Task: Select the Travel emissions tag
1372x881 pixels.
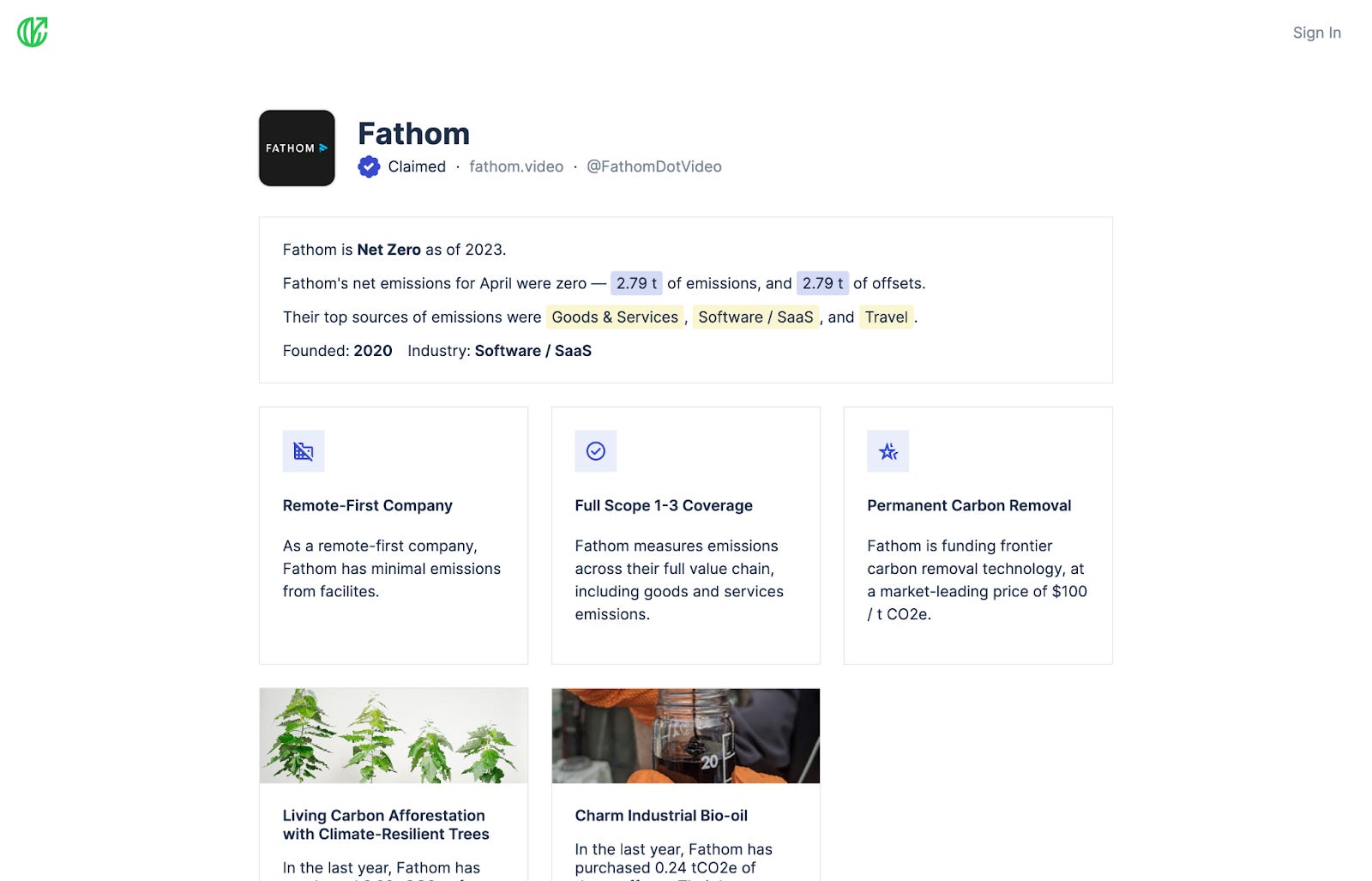Action: click(886, 317)
